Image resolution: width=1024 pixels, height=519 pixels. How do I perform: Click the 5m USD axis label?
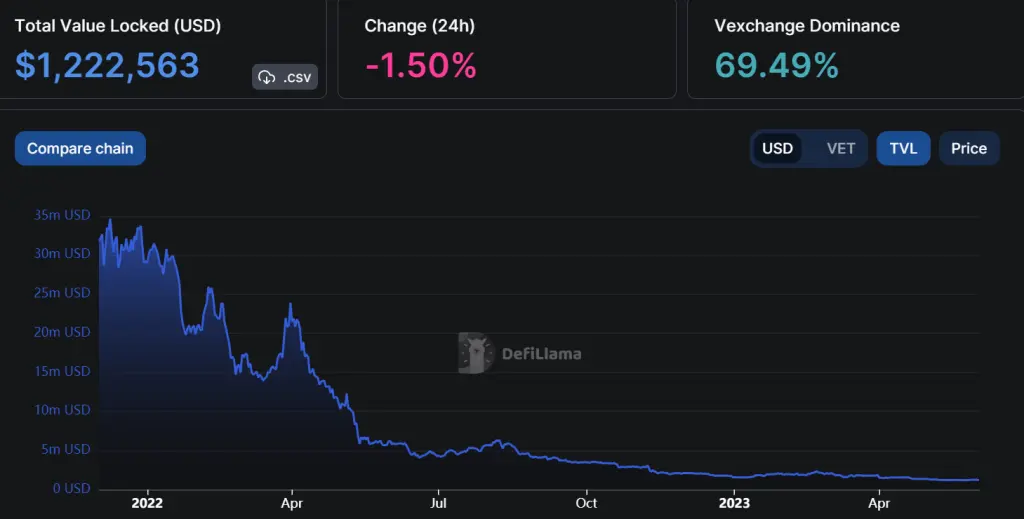(x=66, y=449)
